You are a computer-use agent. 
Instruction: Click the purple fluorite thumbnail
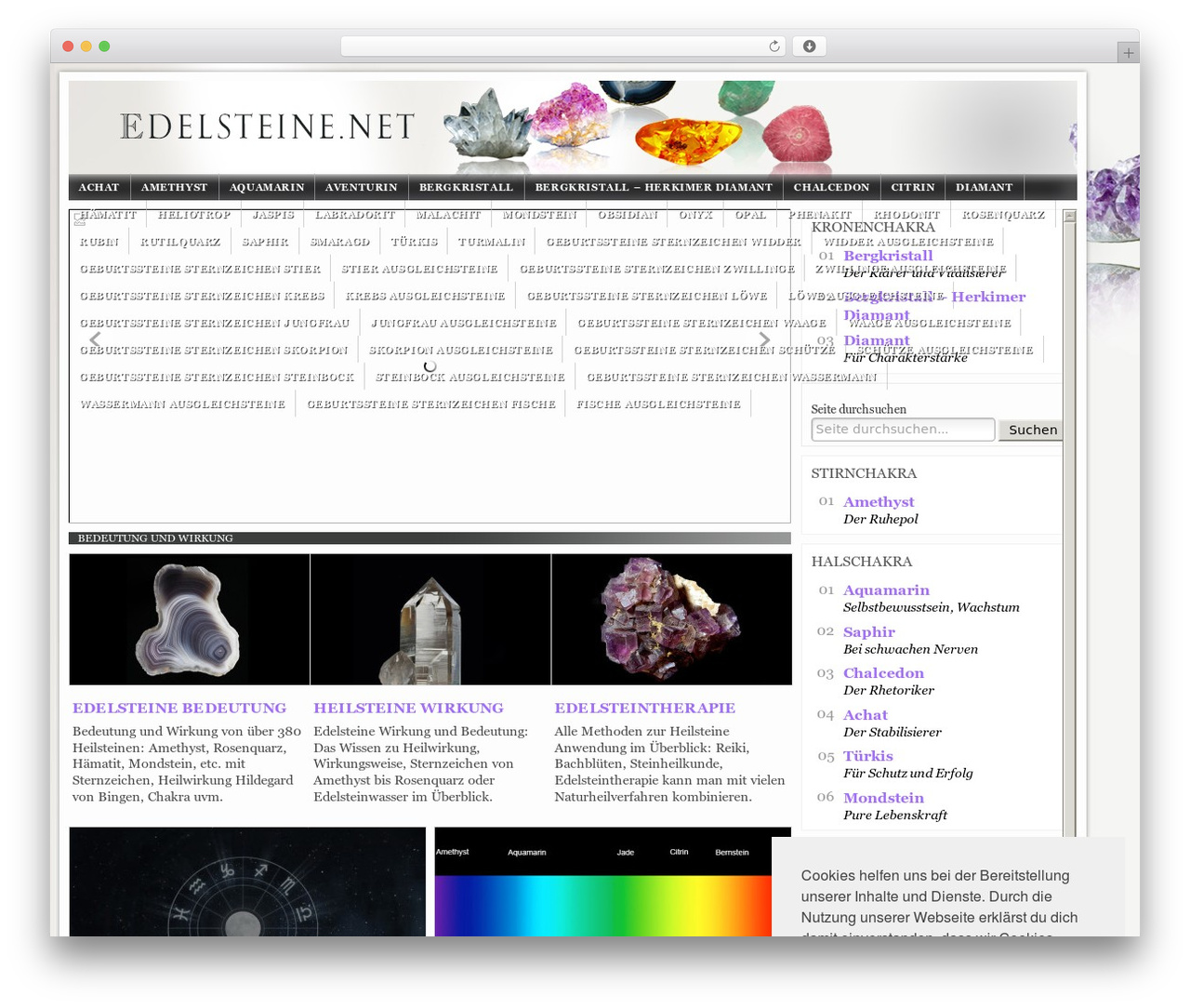pyautogui.click(x=672, y=619)
